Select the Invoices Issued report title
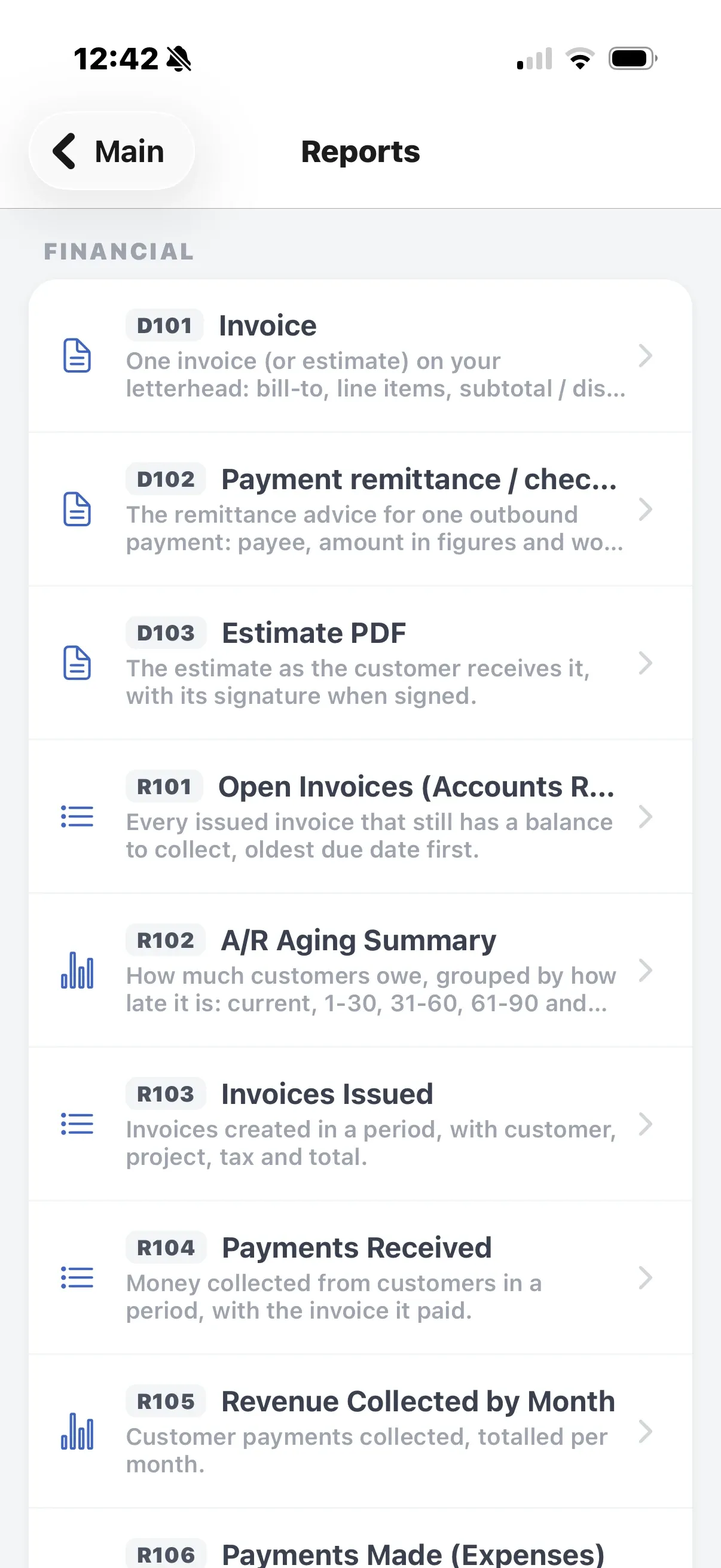The height and width of the screenshot is (1568, 721). coord(328,1094)
